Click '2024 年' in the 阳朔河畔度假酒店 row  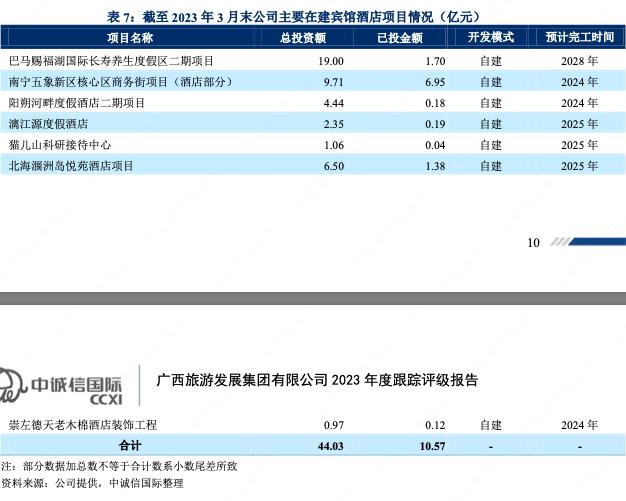pos(580,103)
